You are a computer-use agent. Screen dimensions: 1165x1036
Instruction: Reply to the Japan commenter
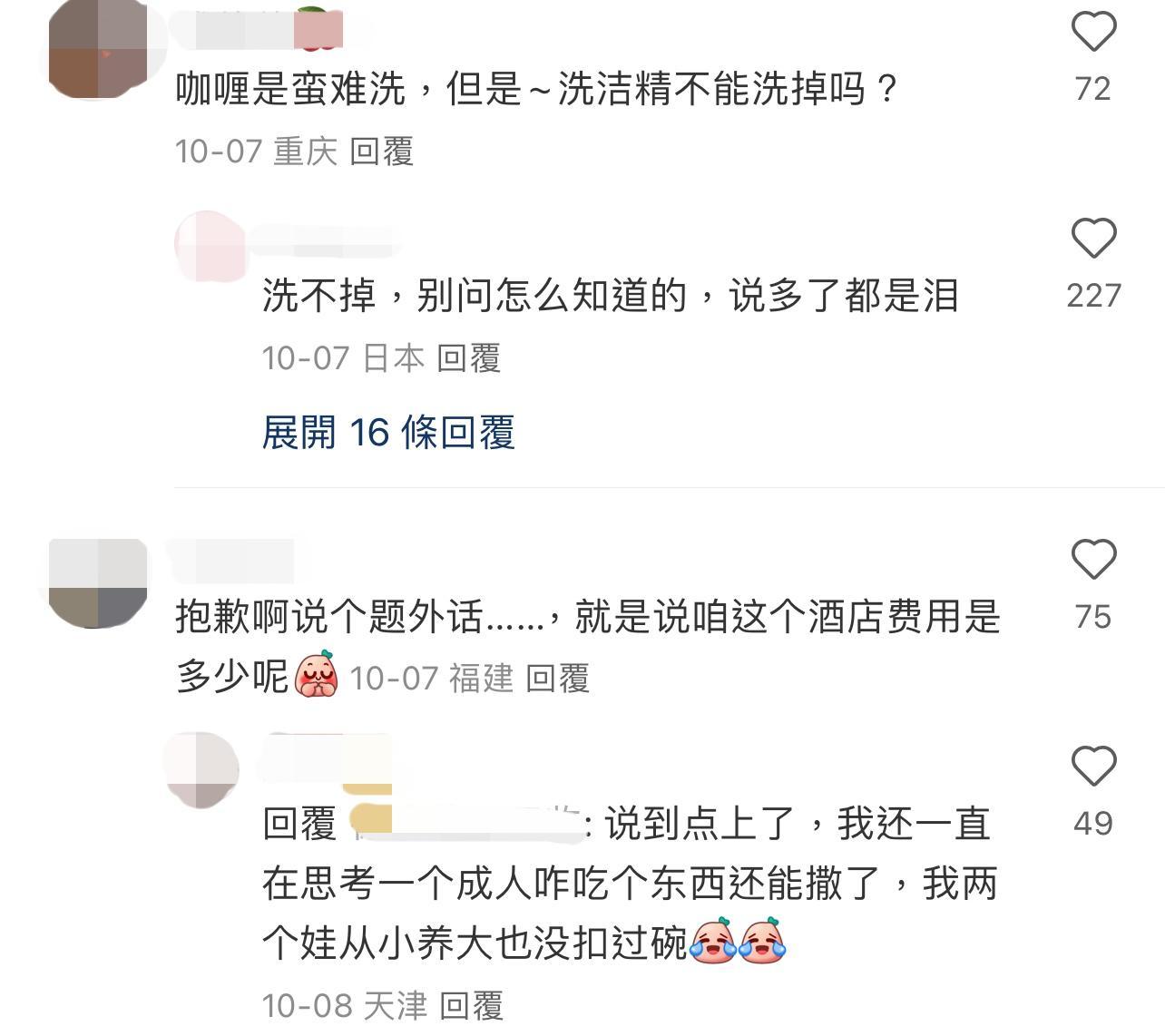click(x=469, y=358)
